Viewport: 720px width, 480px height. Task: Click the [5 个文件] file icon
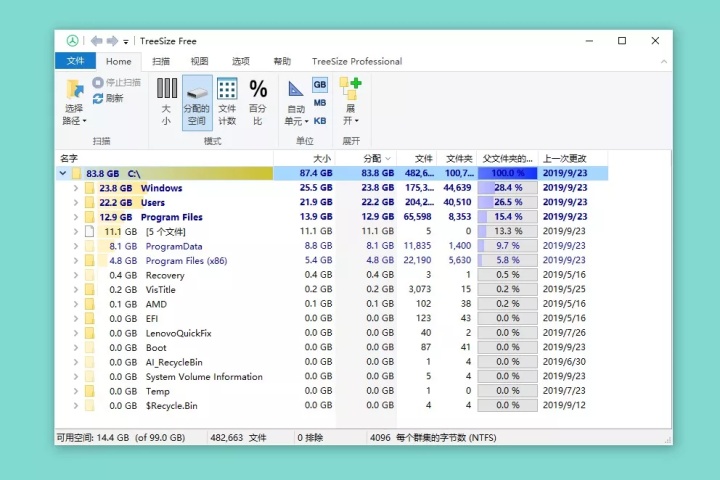90,232
